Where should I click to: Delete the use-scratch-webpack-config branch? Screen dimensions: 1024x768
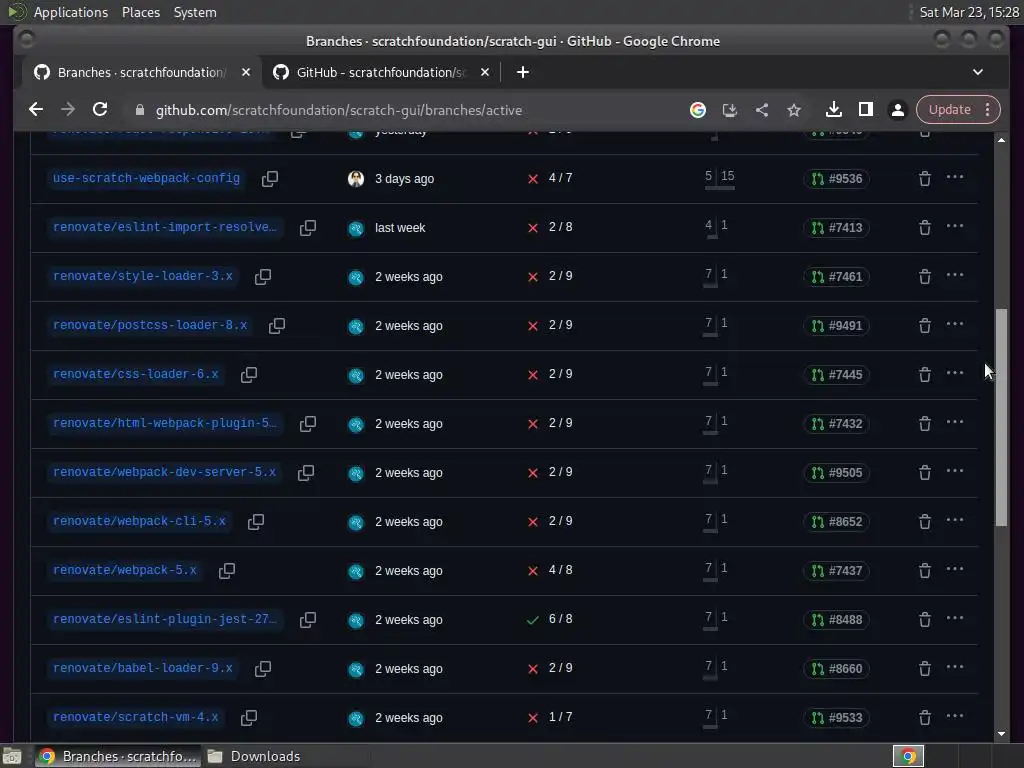tap(925, 178)
